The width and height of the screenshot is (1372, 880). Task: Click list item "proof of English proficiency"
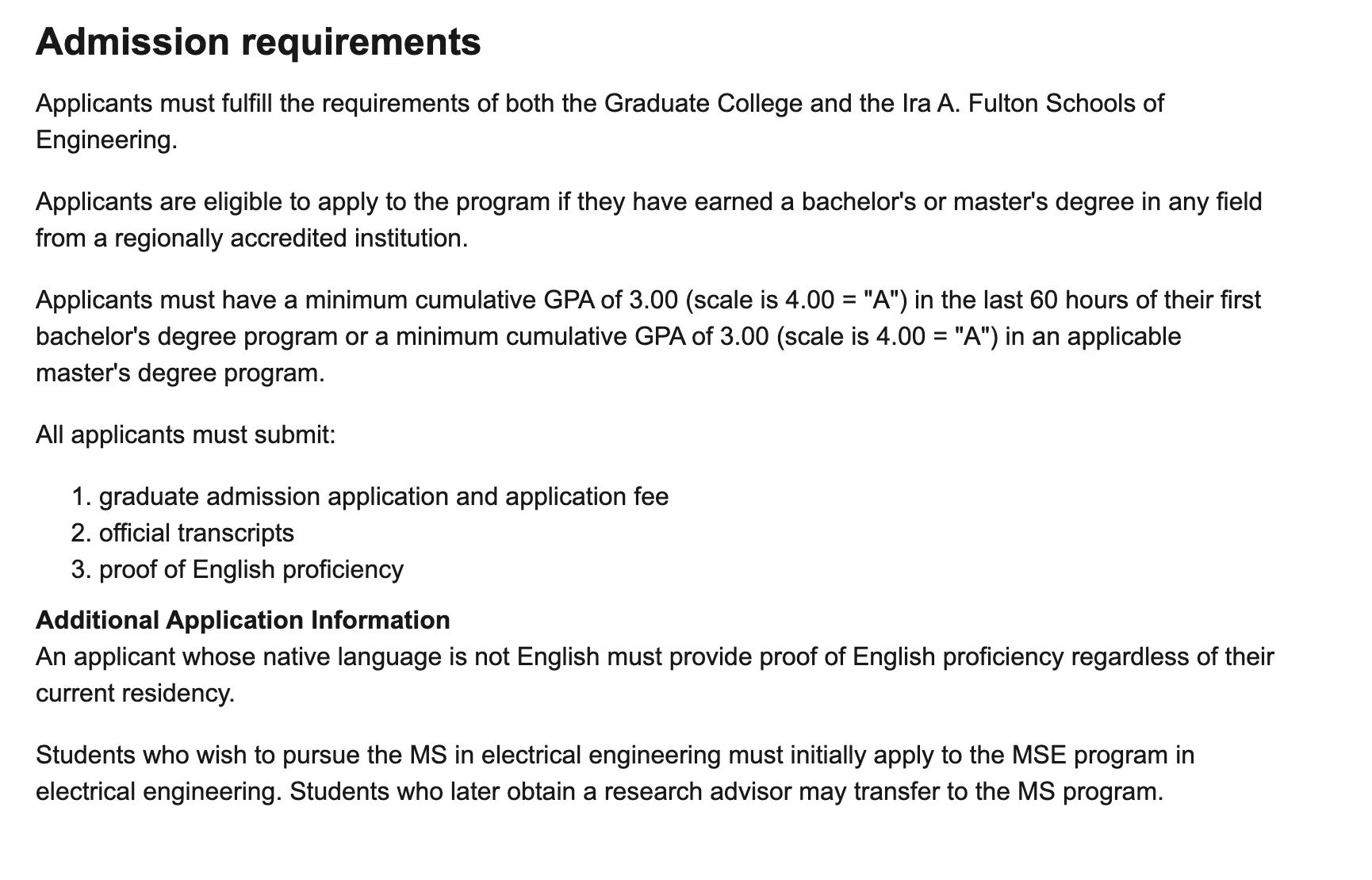point(251,569)
